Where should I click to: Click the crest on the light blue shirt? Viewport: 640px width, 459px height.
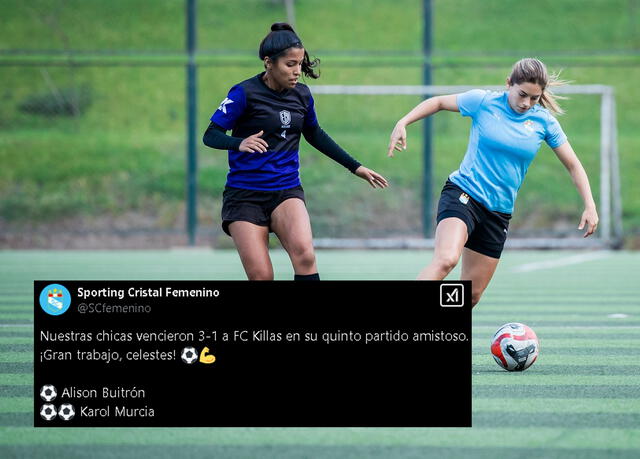(529, 125)
